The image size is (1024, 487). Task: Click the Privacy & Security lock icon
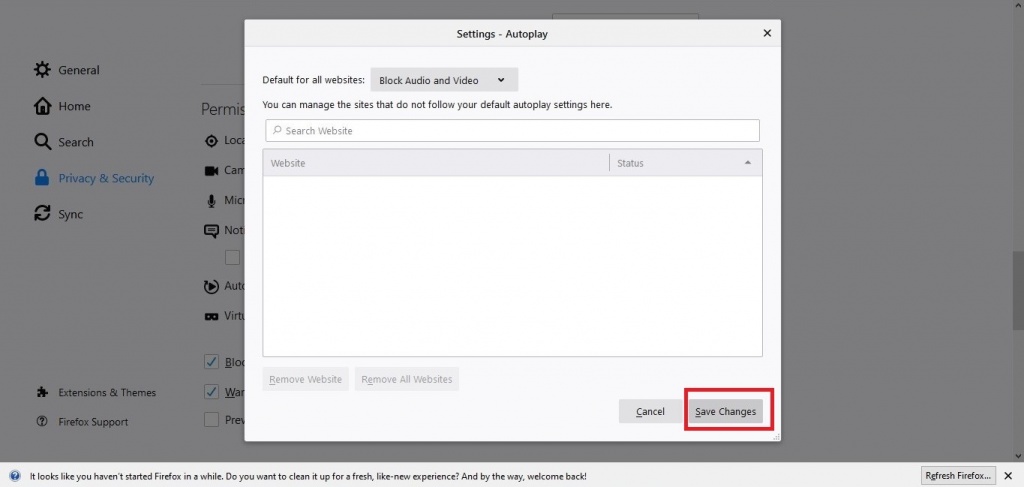tap(42, 178)
